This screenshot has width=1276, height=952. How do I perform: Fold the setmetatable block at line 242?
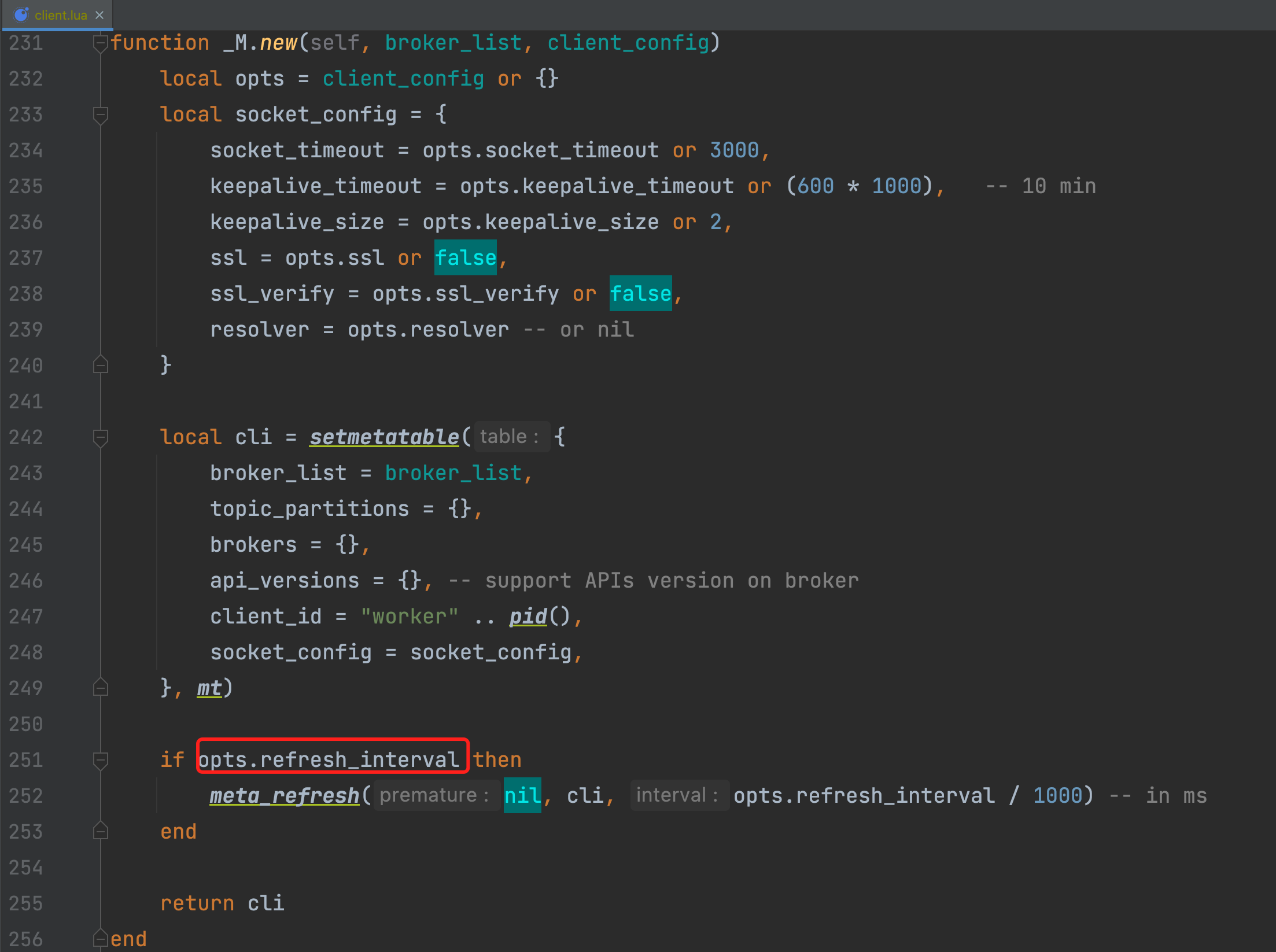101,437
